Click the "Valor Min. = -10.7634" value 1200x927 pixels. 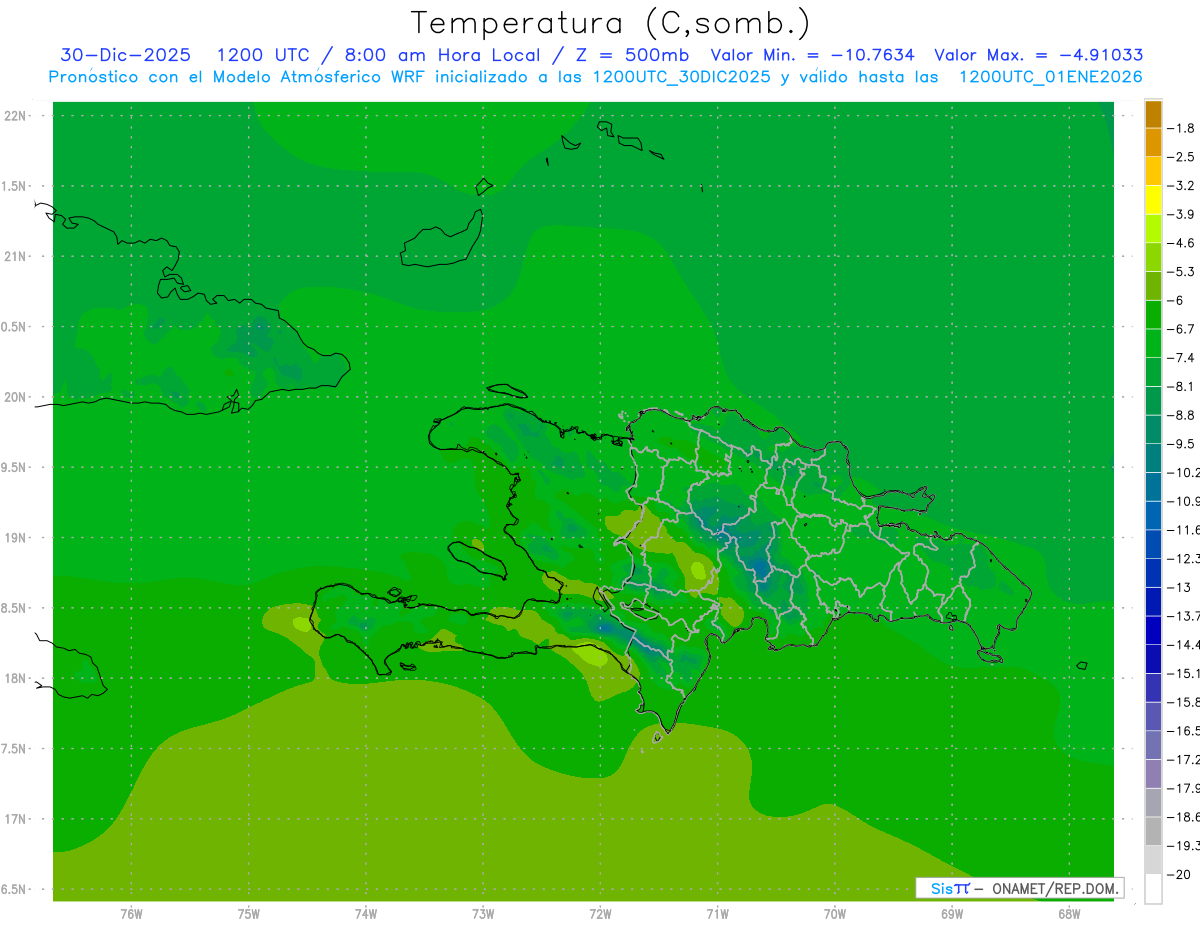[812, 55]
